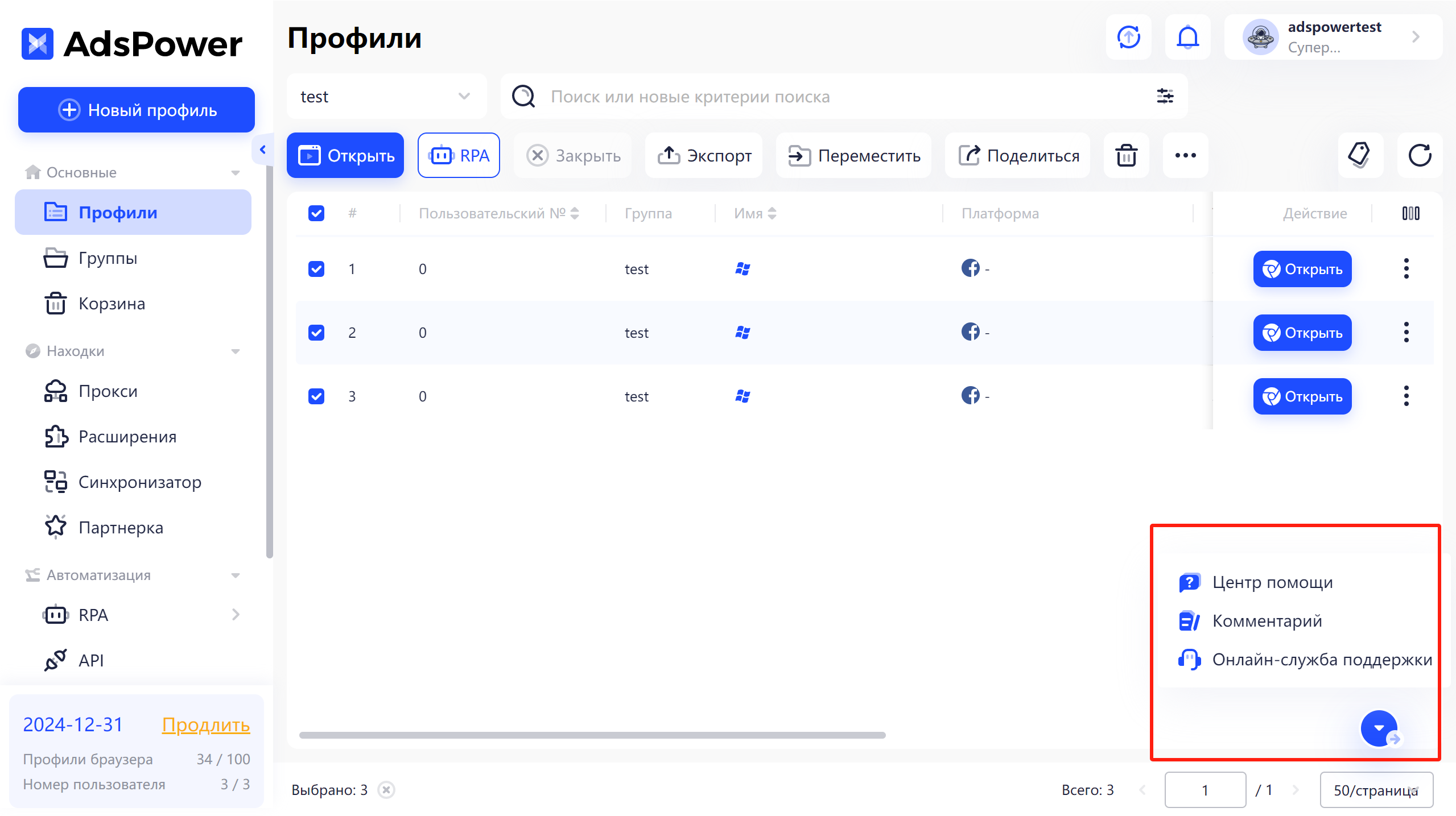Collapse the Автоматизация section
1456x816 pixels.
[x=236, y=575]
